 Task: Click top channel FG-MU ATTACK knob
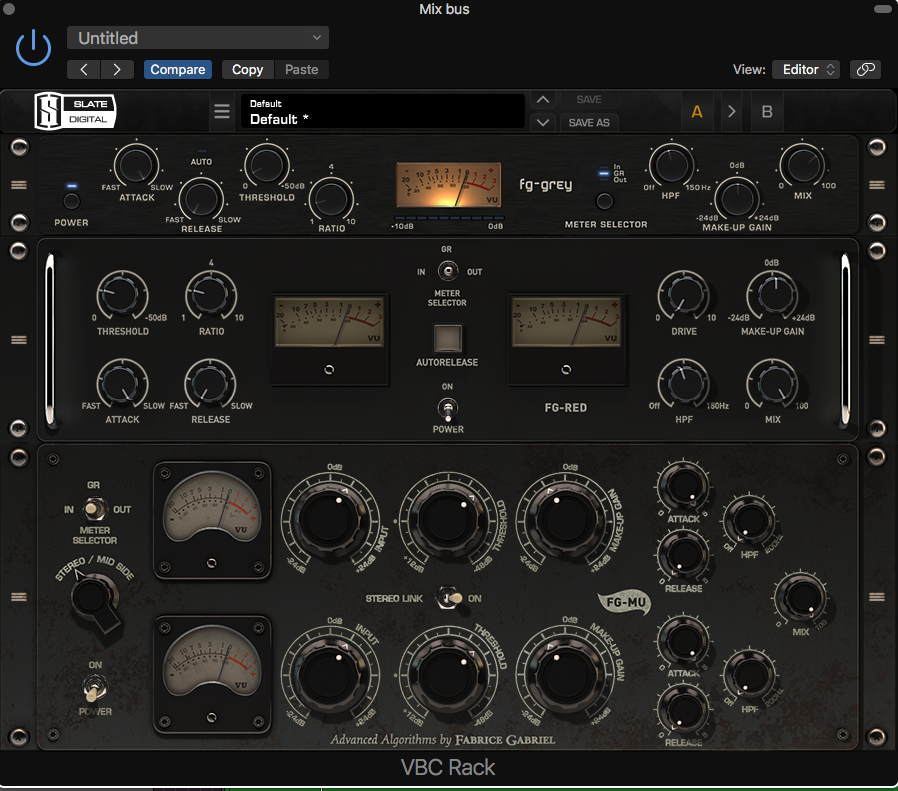[683, 486]
